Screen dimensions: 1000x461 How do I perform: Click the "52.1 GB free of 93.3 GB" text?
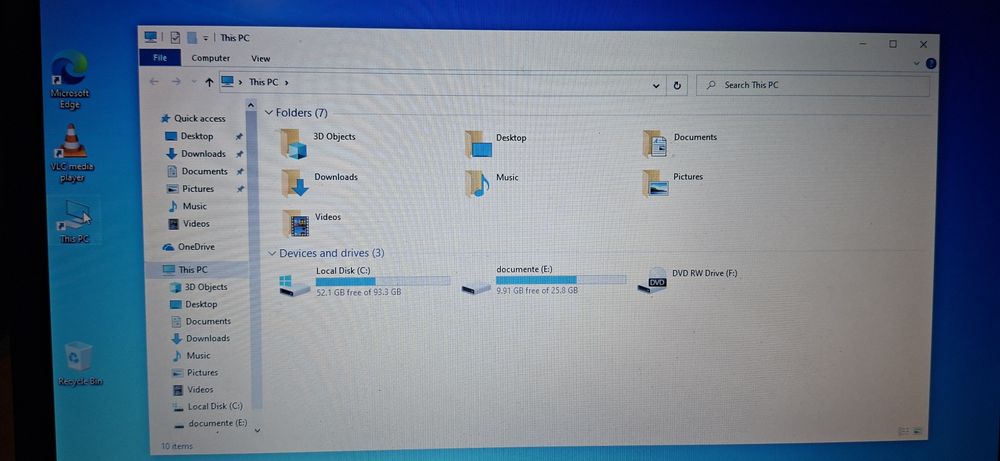[358, 293]
